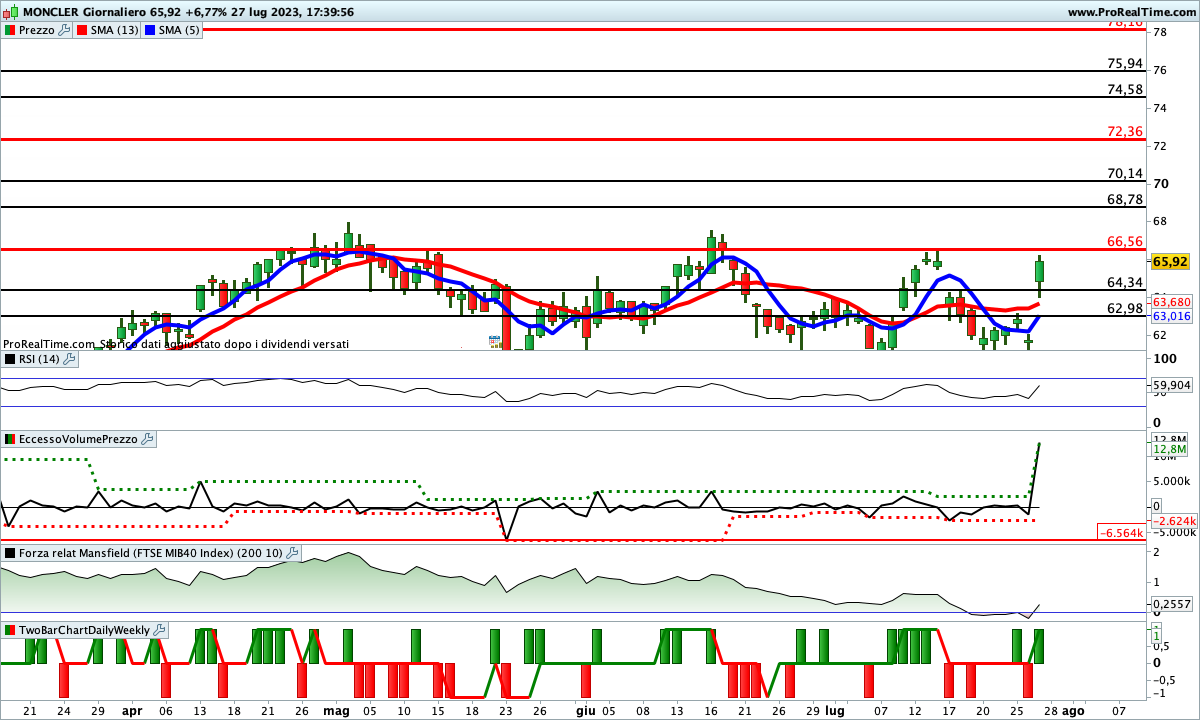This screenshot has height=720, width=1200.
Task: Click the ago month label on time axis
Action: coord(1073,709)
